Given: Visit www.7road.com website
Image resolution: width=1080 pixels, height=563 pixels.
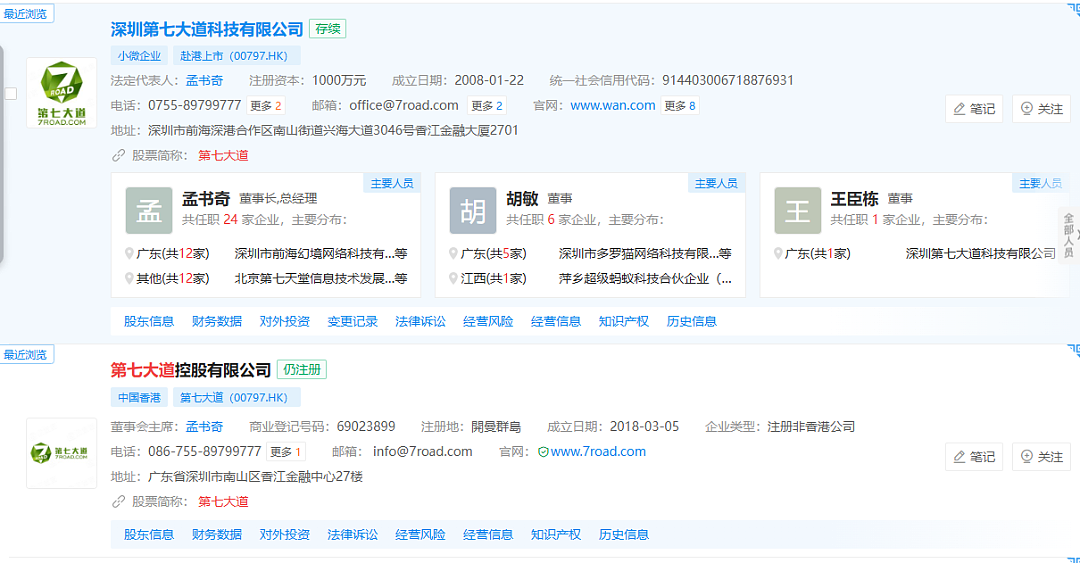Looking at the screenshot, I should [x=599, y=451].
